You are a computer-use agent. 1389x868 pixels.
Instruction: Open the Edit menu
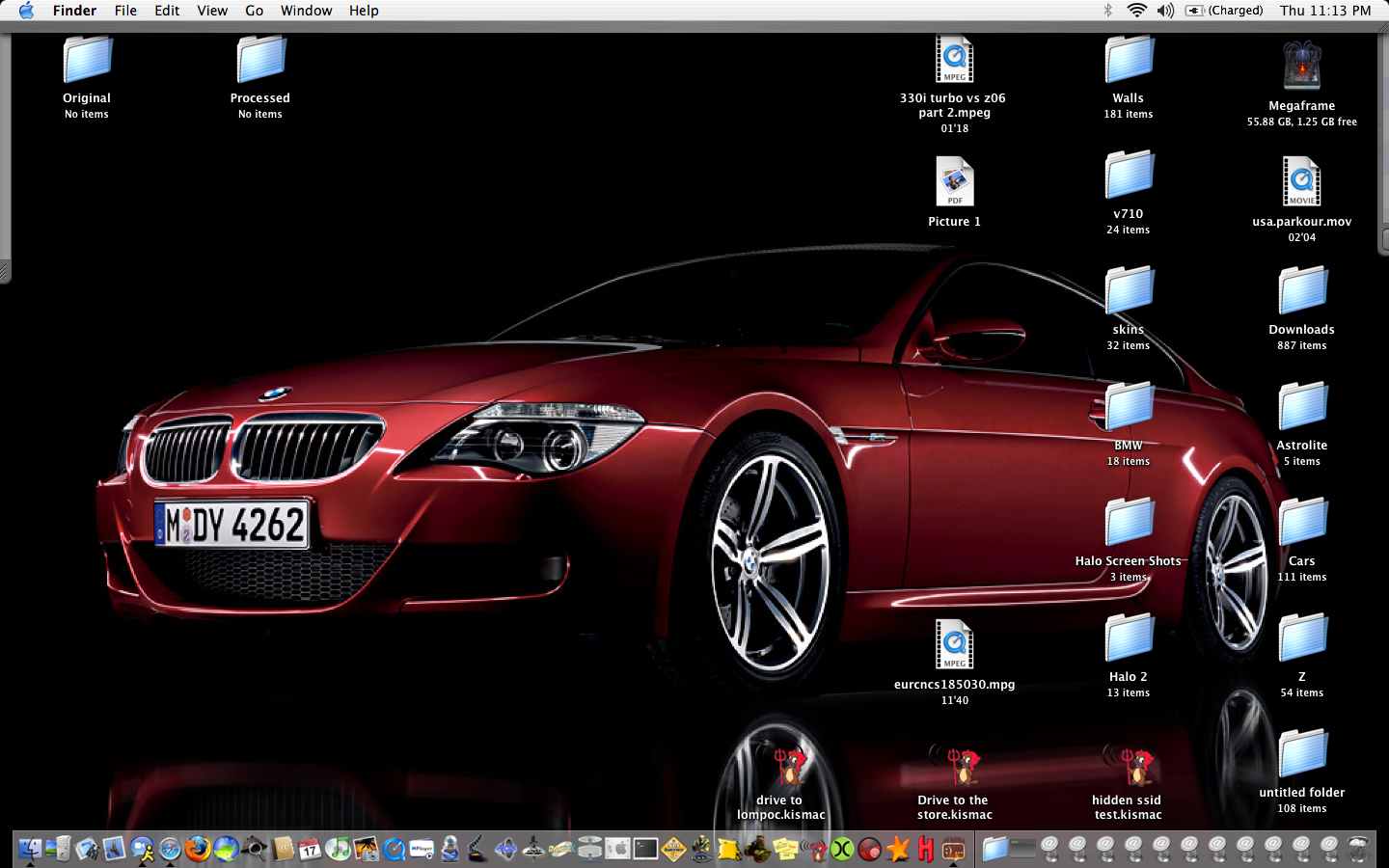tap(167, 11)
